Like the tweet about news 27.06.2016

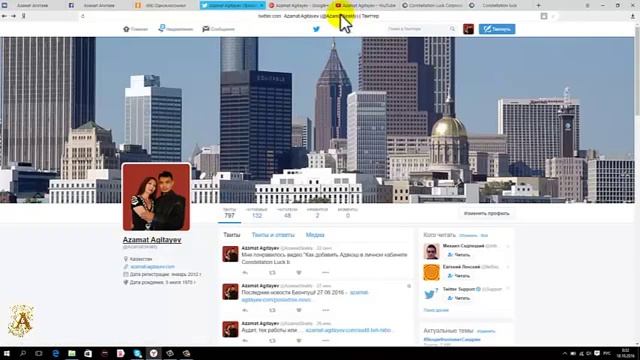click(299, 310)
